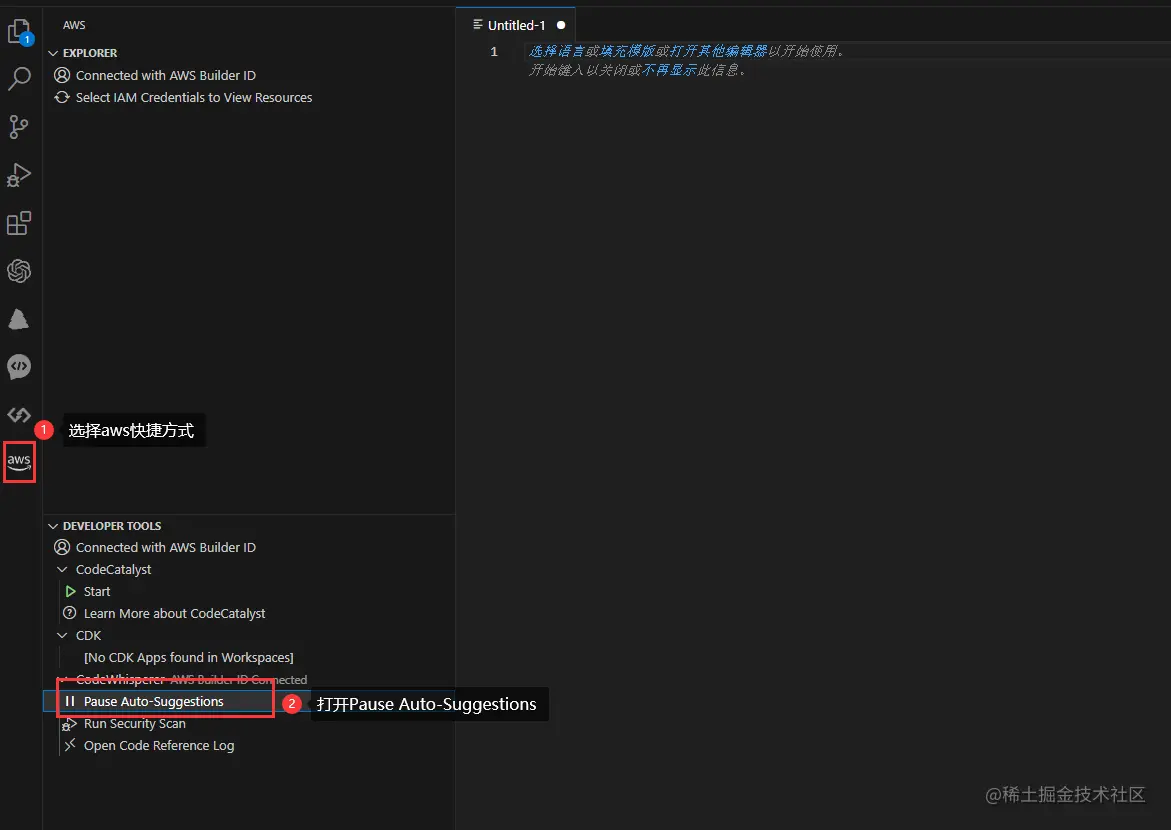The height and width of the screenshot is (830, 1171).
Task: Click line number 1 in the editor gutter
Action: click(x=494, y=52)
